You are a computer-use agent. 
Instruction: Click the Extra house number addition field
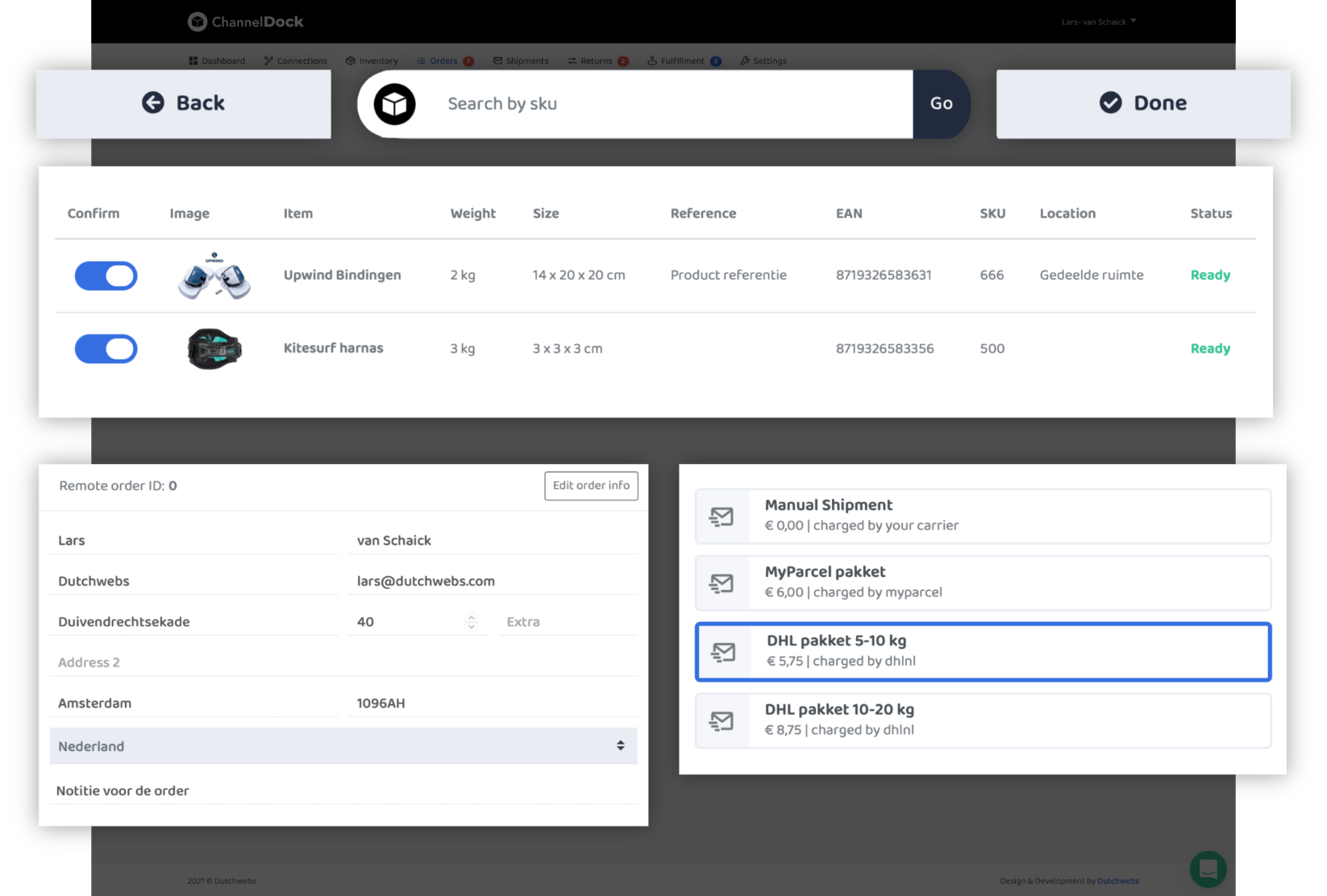(x=568, y=622)
